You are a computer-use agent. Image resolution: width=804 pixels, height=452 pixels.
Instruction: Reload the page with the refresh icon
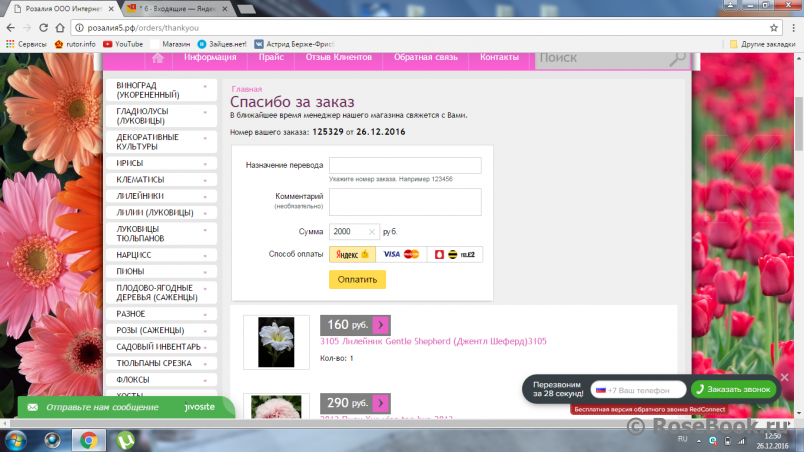pyautogui.click(x=44, y=28)
